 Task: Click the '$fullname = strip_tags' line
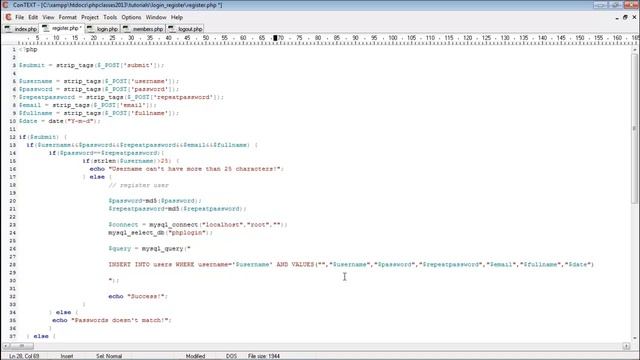(98, 113)
